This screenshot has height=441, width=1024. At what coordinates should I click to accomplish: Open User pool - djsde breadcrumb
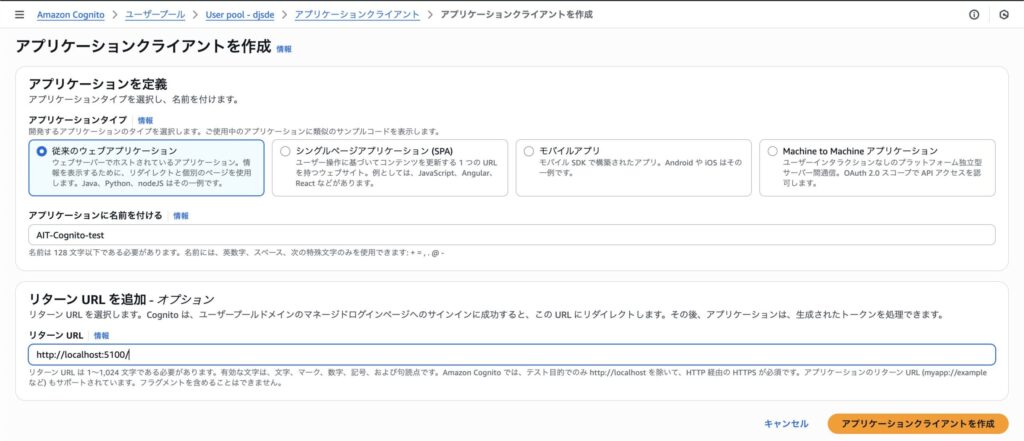(240, 14)
